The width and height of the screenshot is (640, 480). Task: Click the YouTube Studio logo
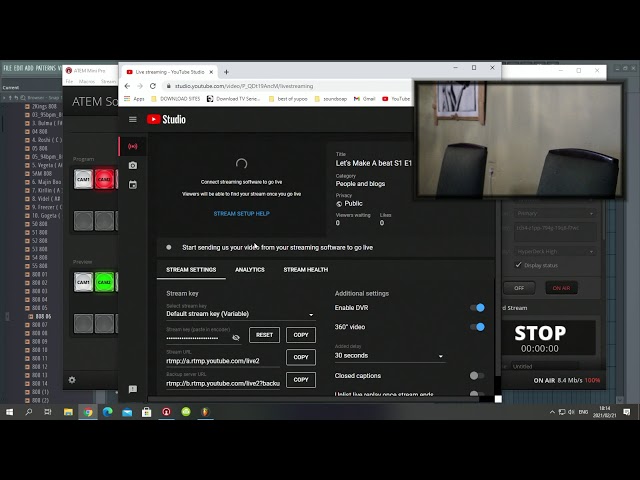click(x=166, y=119)
